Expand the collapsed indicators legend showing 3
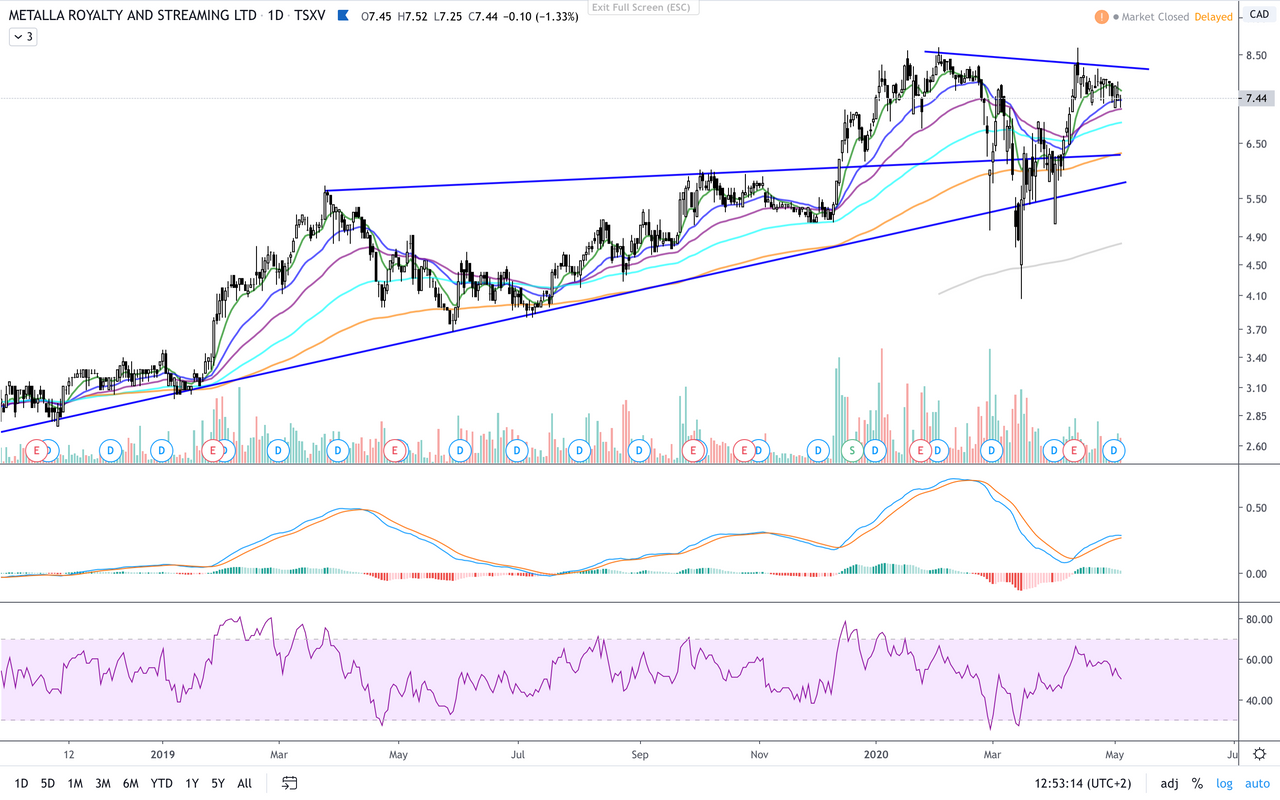The width and height of the screenshot is (1280, 800). click(x=23, y=37)
